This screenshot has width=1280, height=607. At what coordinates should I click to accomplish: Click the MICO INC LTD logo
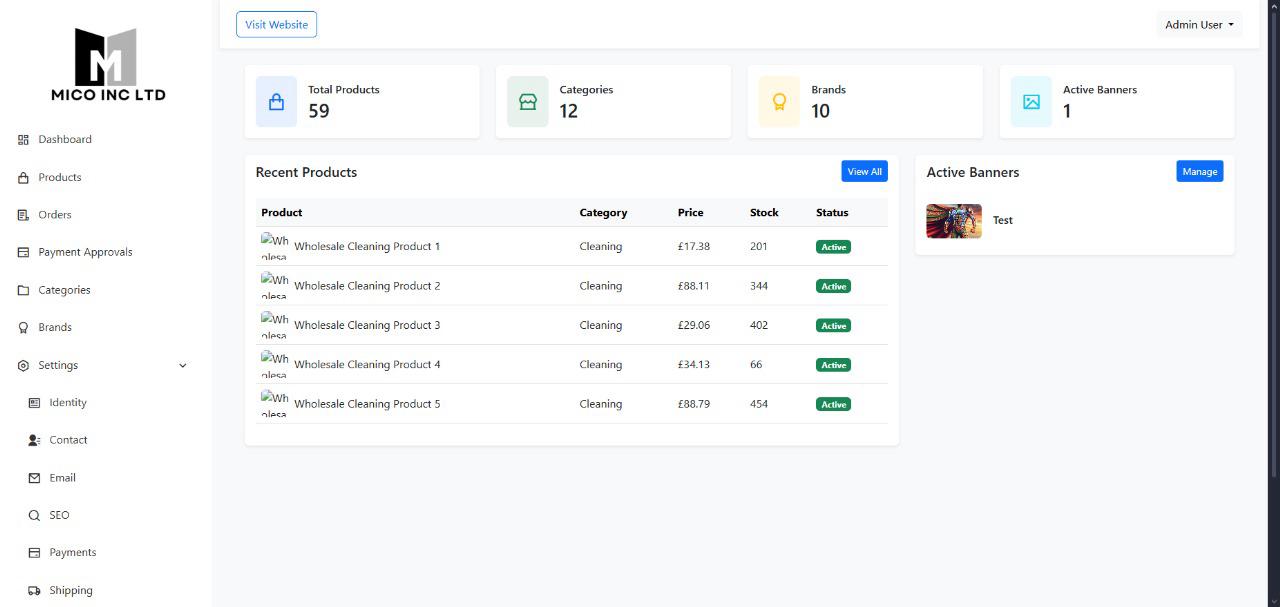pyautogui.click(x=107, y=65)
